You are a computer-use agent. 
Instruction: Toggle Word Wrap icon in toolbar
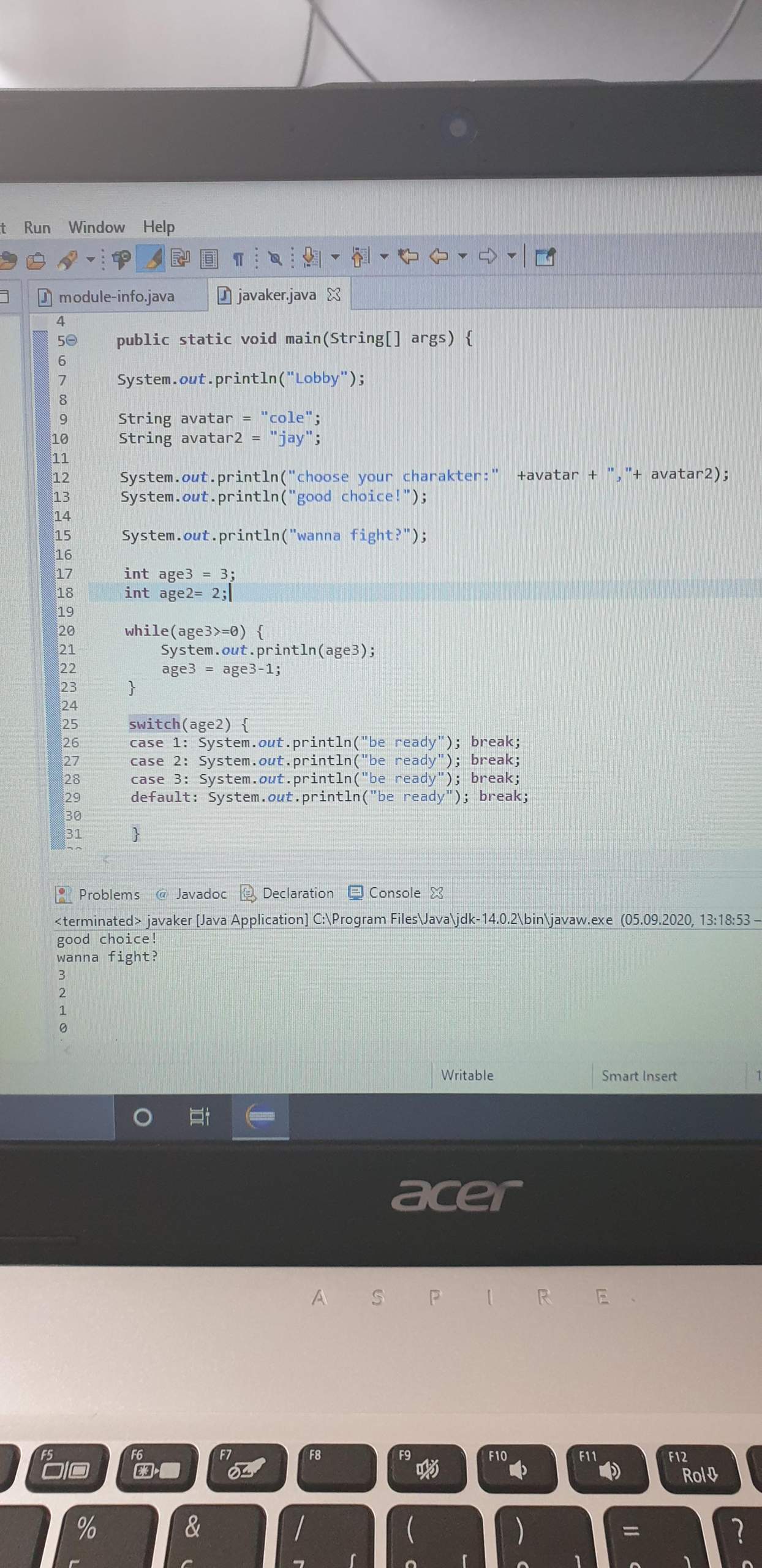(179, 258)
